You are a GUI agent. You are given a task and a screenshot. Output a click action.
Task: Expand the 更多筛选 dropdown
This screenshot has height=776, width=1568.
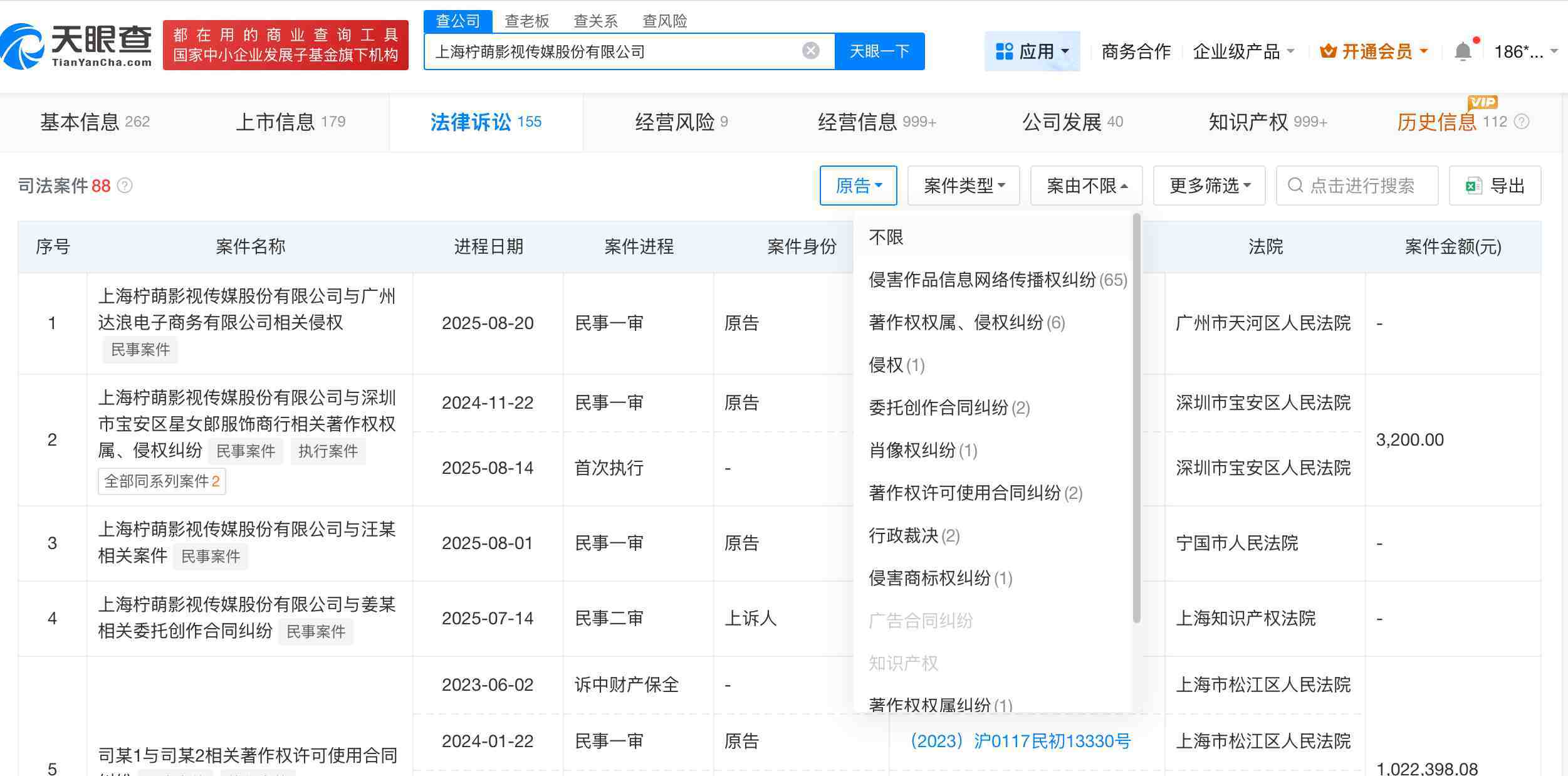tap(1209, 186)
